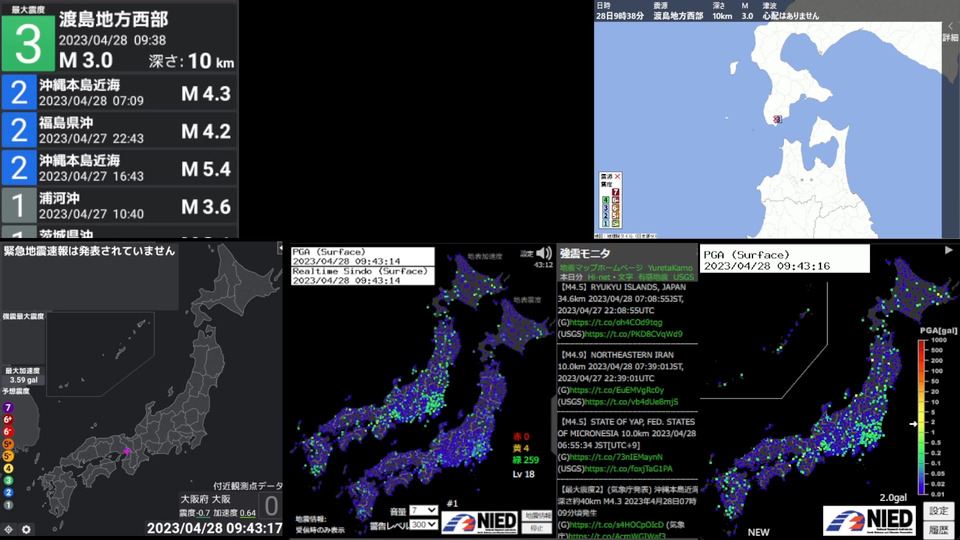Click the 地震情報 button

click(x=537, y=516)
